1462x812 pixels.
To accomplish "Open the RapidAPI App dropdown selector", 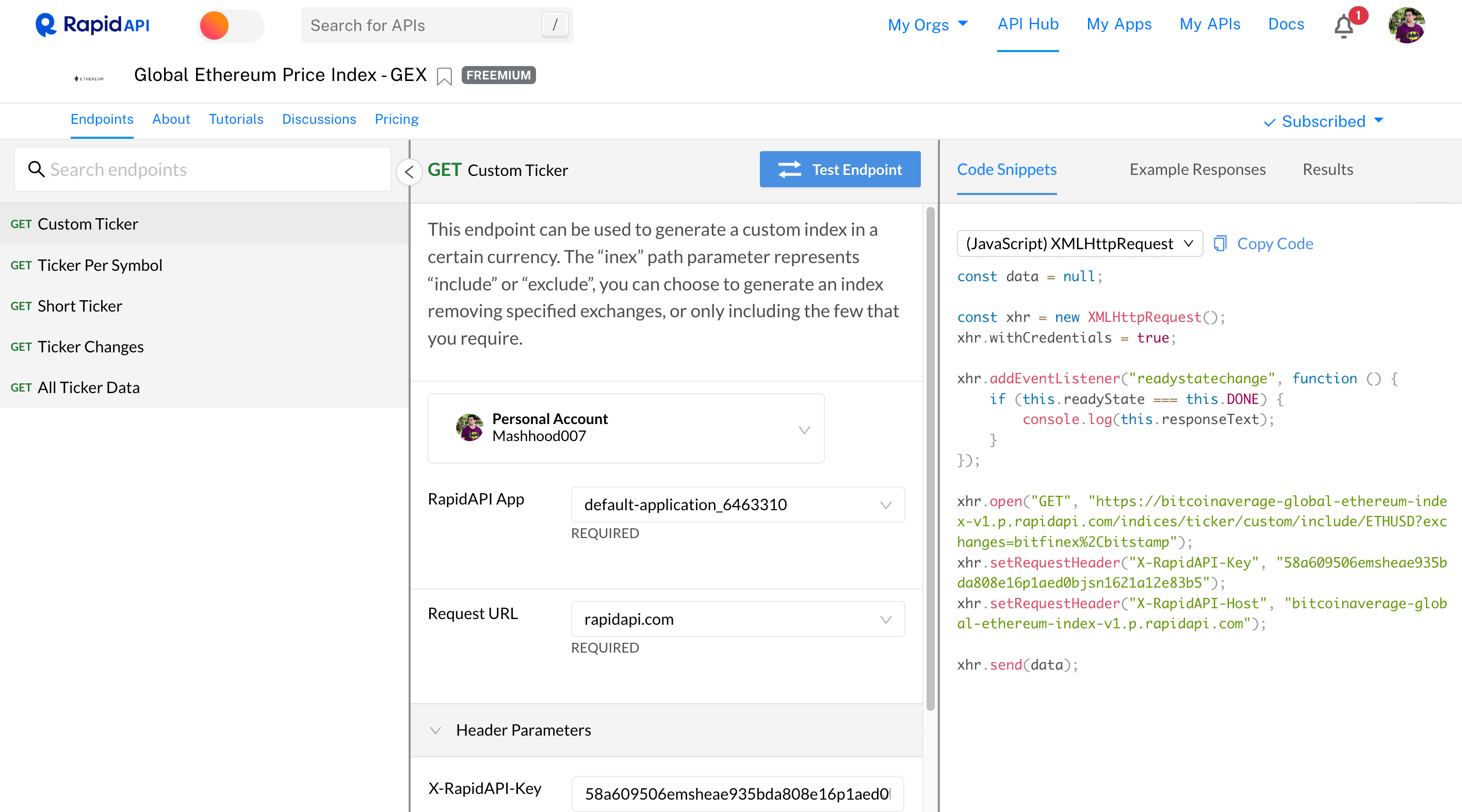I will 735,504.
